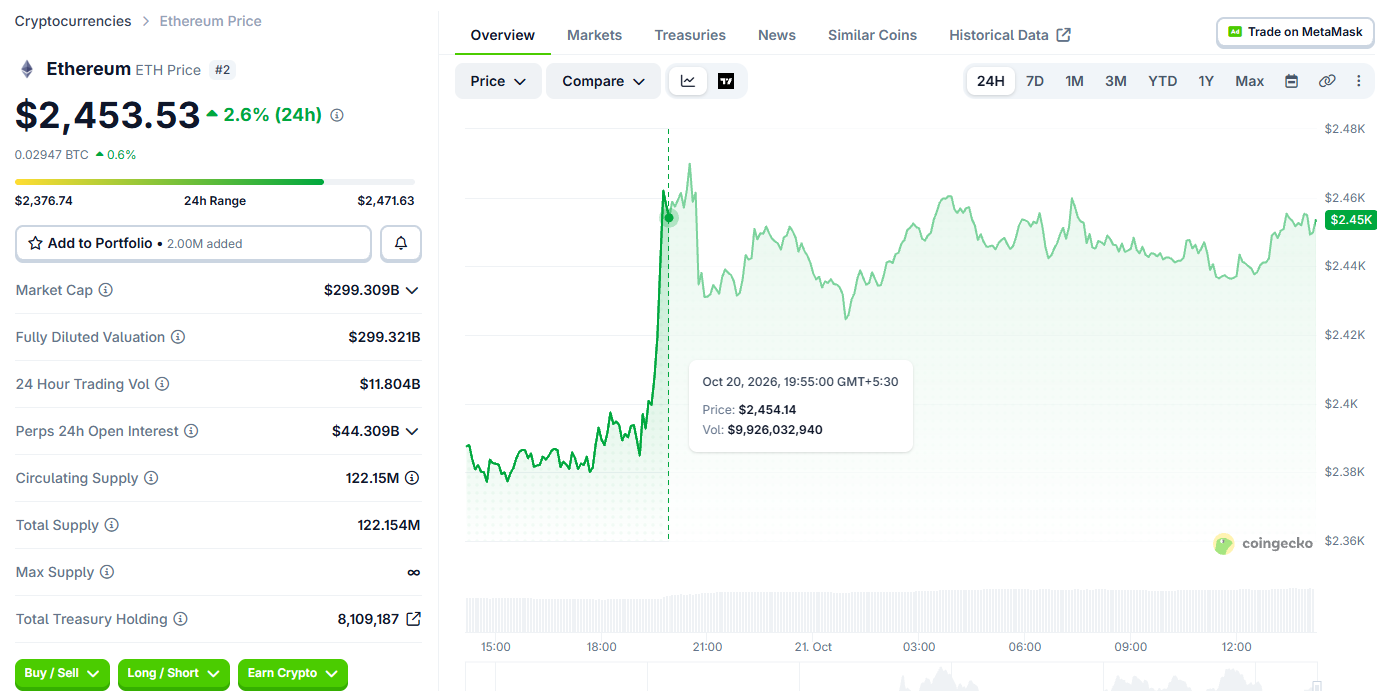This screenshot has width=1377, height=691.
Task: Click the price alert bell icon
Action: (401, 243)
